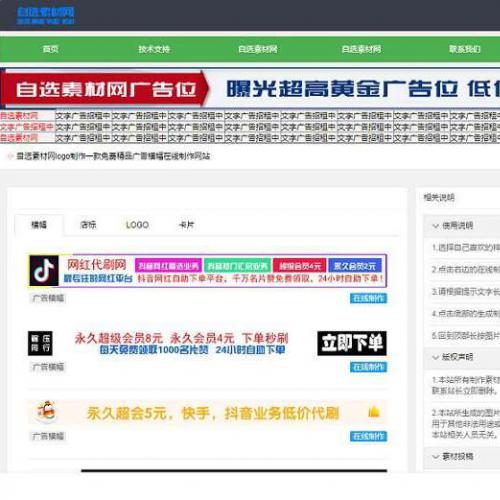The height and width of the screenshot is (500, 500).
Task: Click the red 超级会员4元 tag
Action: click(300, 266)
